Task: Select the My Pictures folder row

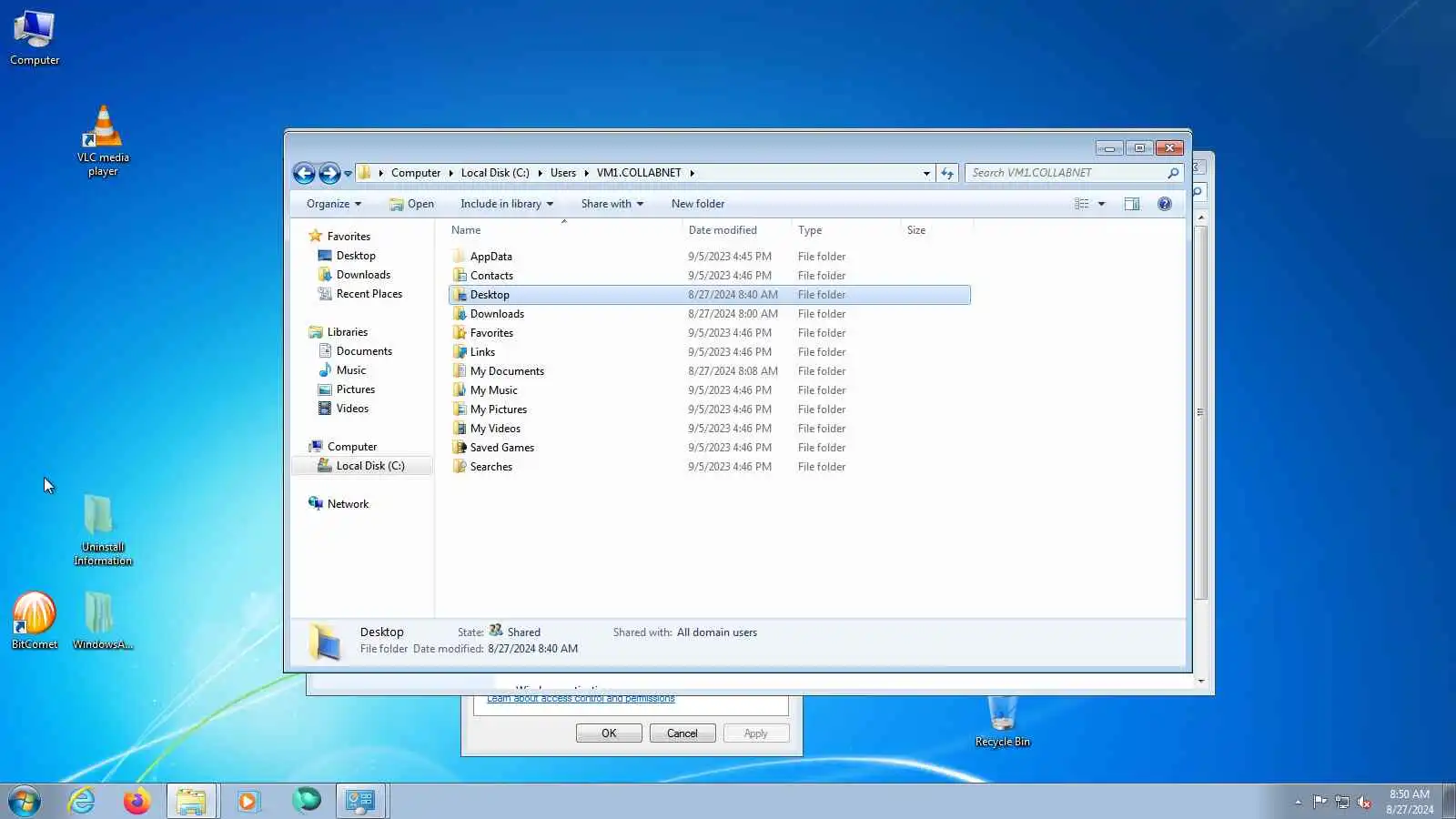Action: [x=710, y=409]
